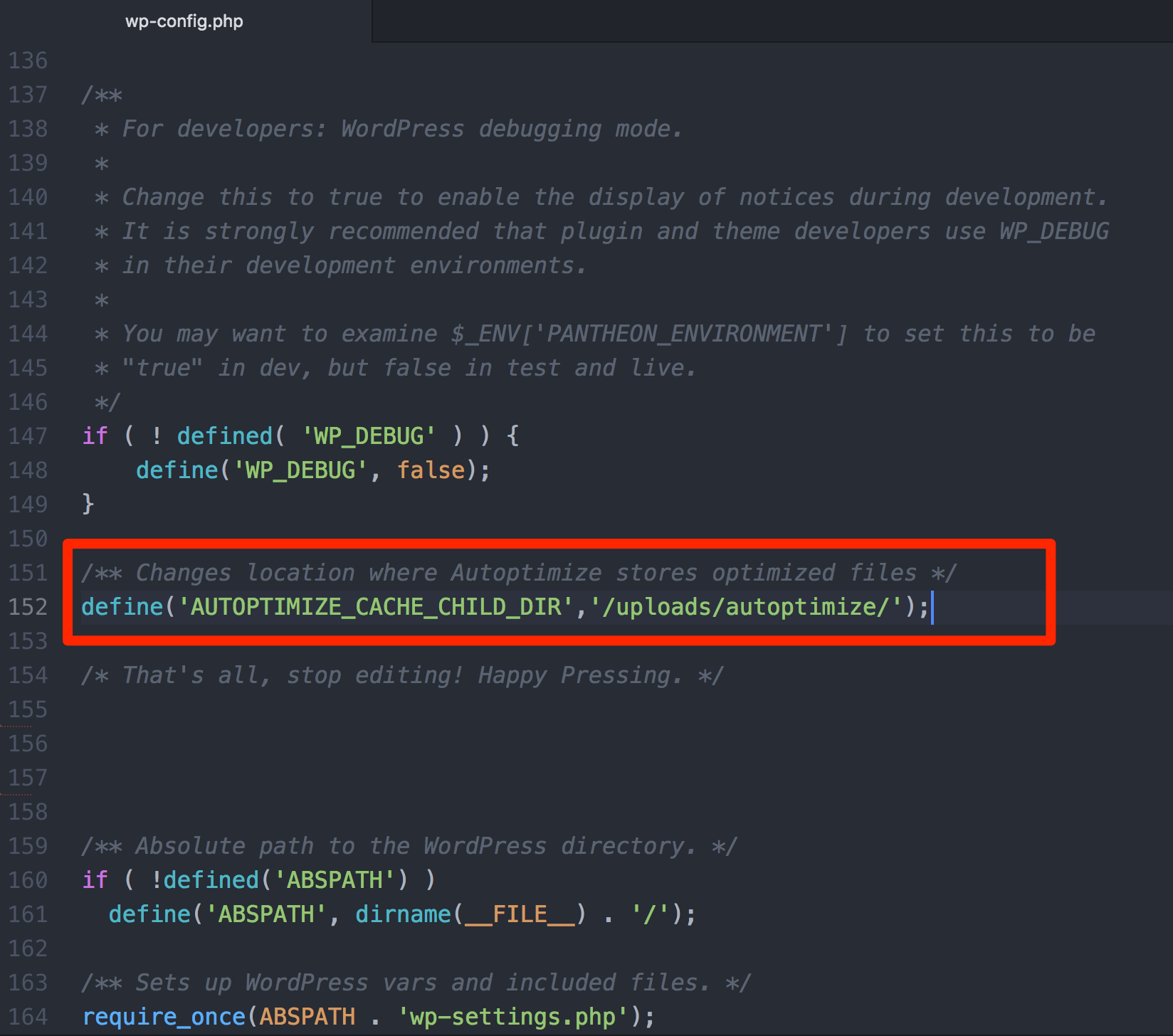The image size is (1173, 1036).
Task: Click the ABSPATH string on line 160
Action: point(335,879)
